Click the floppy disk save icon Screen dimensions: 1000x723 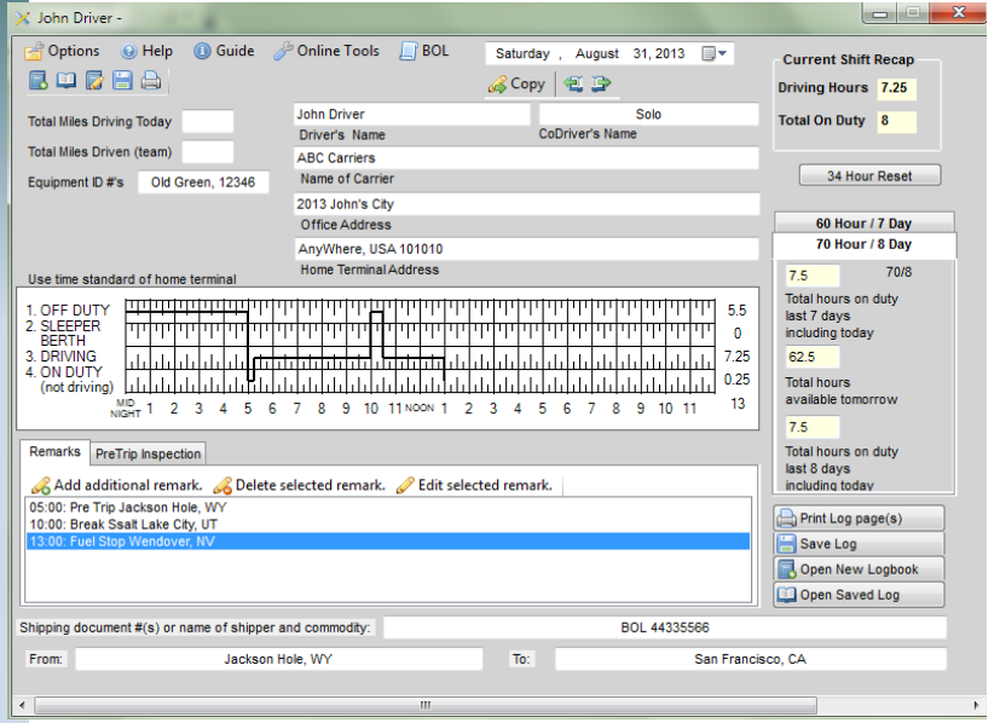[123, 81]
